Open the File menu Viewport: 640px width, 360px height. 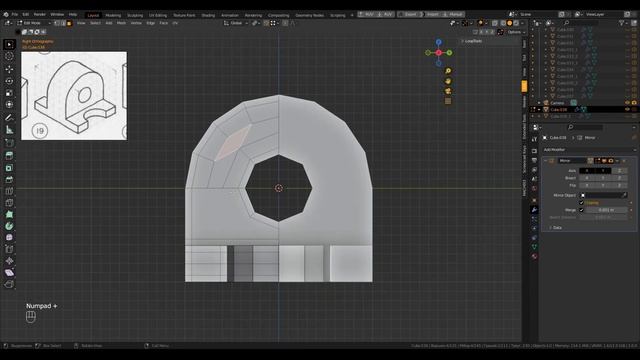15,14
